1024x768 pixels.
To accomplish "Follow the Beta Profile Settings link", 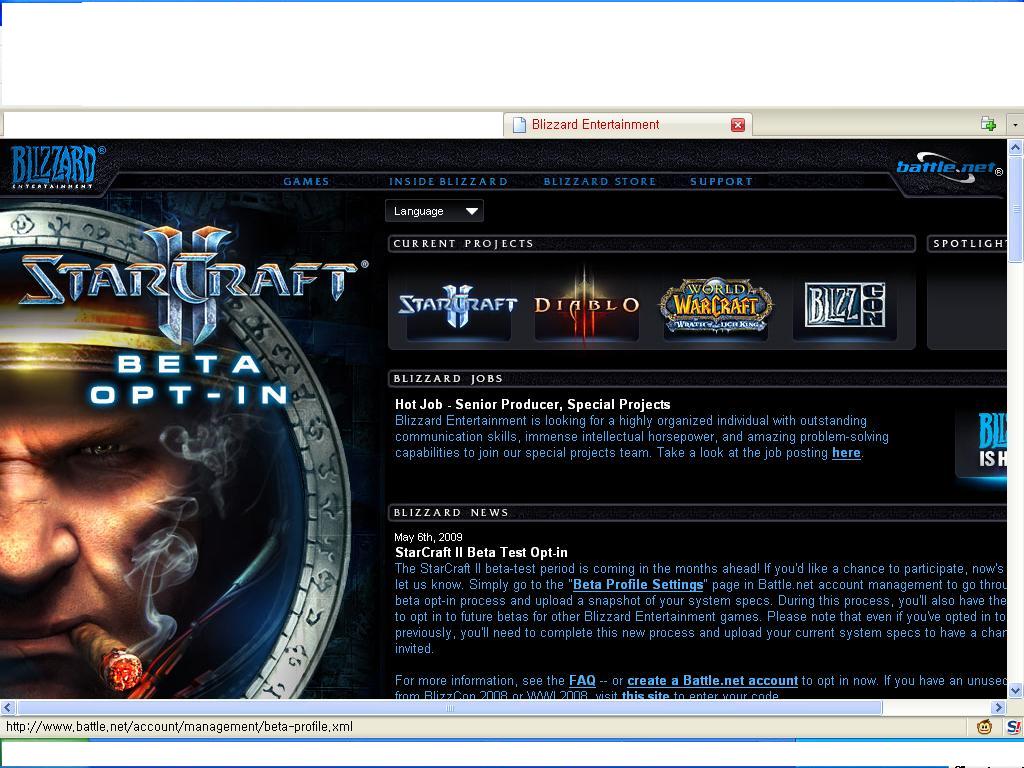I will tap(638, 585).
